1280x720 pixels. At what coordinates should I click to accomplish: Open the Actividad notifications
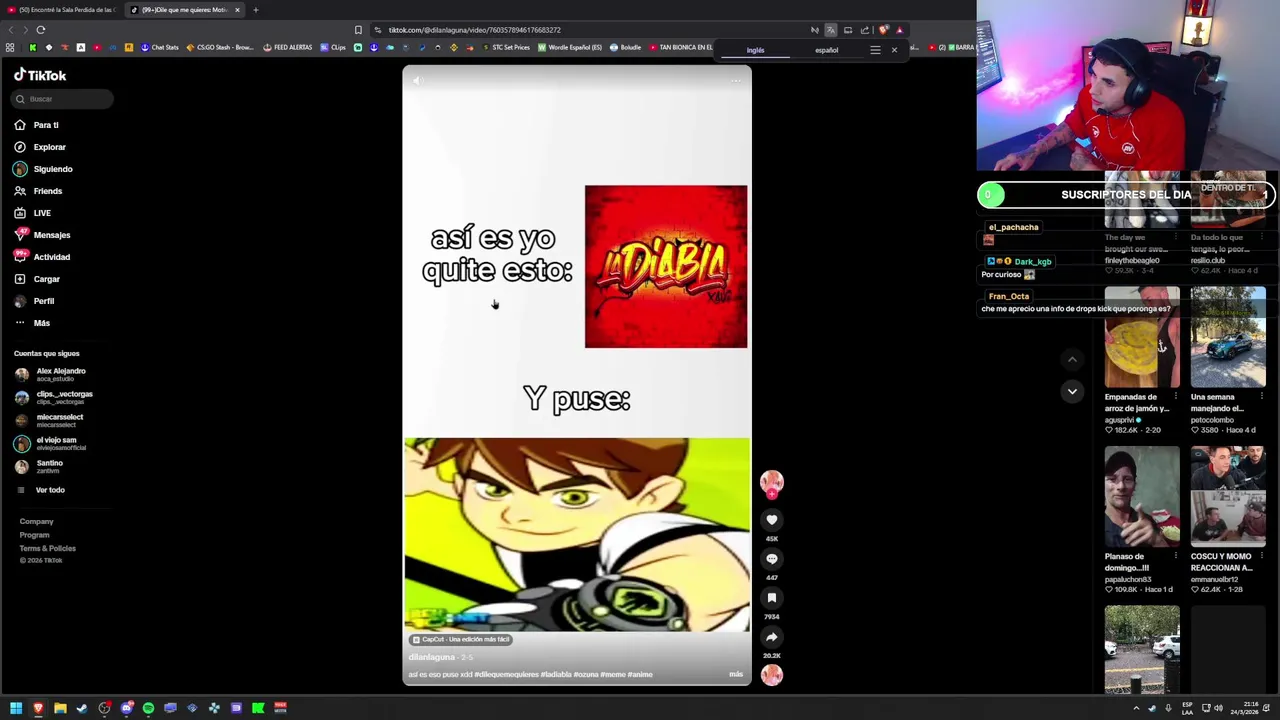coord(43,257)
